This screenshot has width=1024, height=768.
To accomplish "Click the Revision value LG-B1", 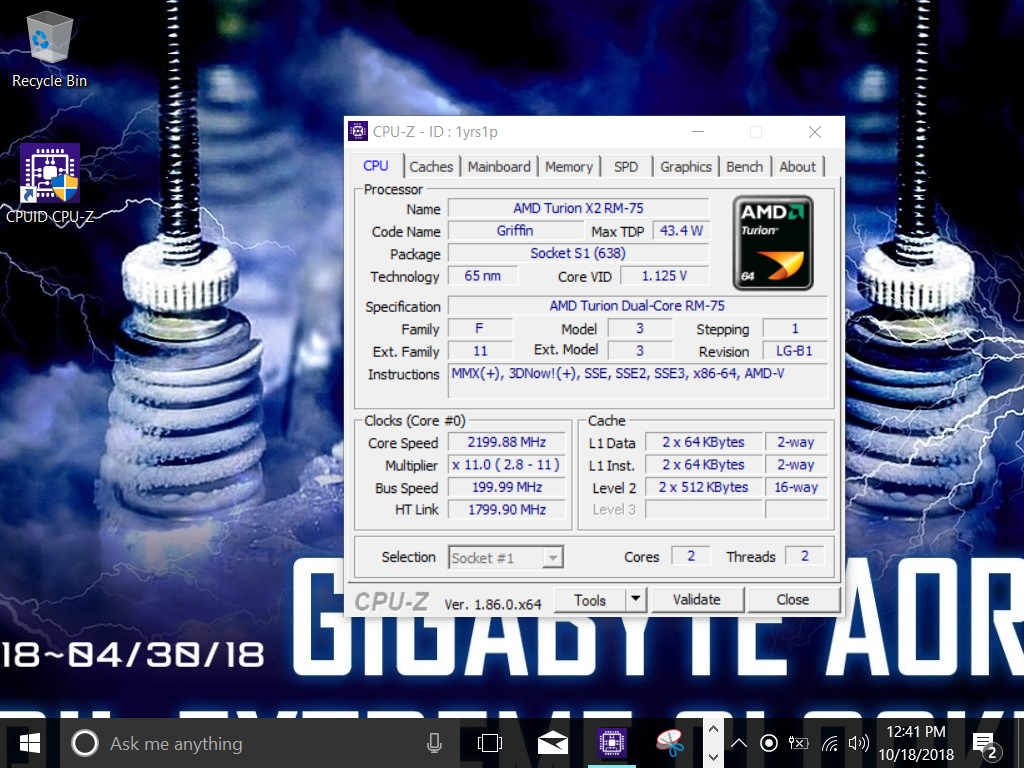I will click(795, 351).
